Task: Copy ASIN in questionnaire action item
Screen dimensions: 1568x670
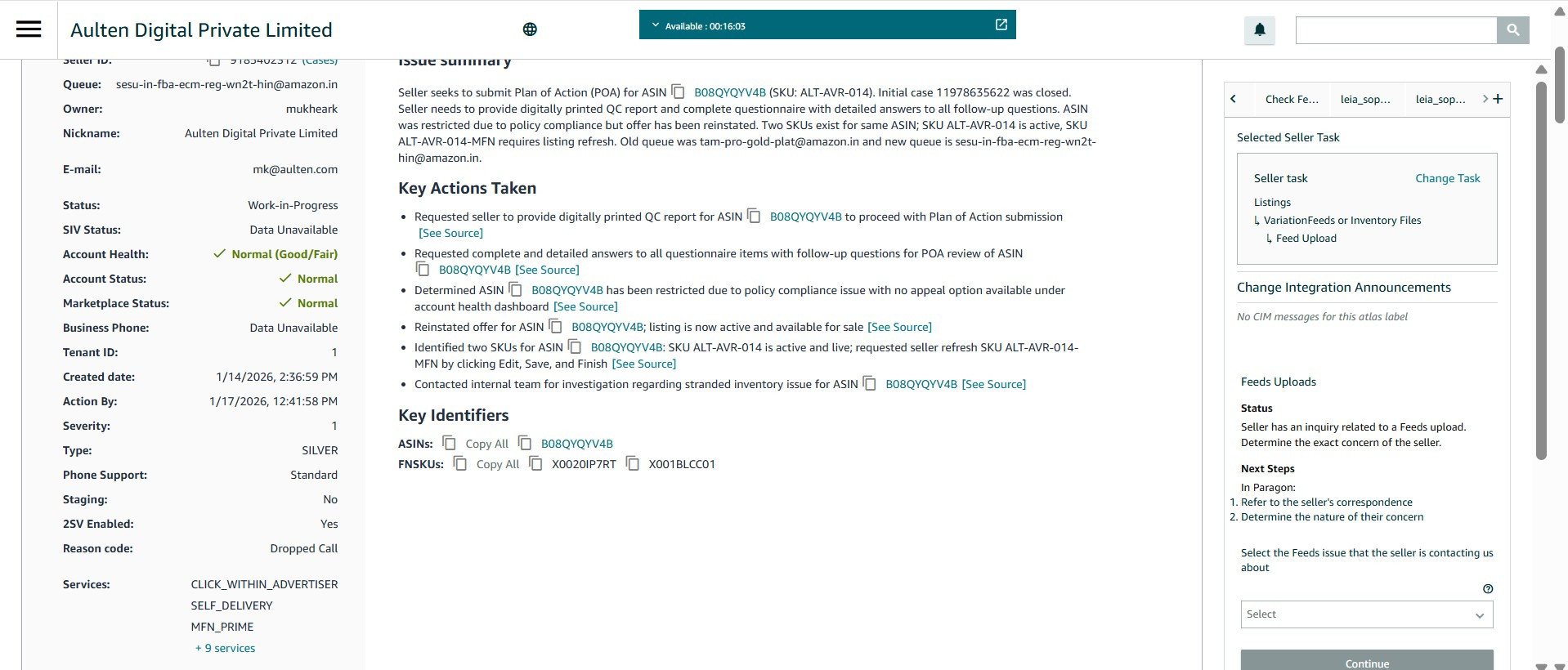Action: coord(423,269)
